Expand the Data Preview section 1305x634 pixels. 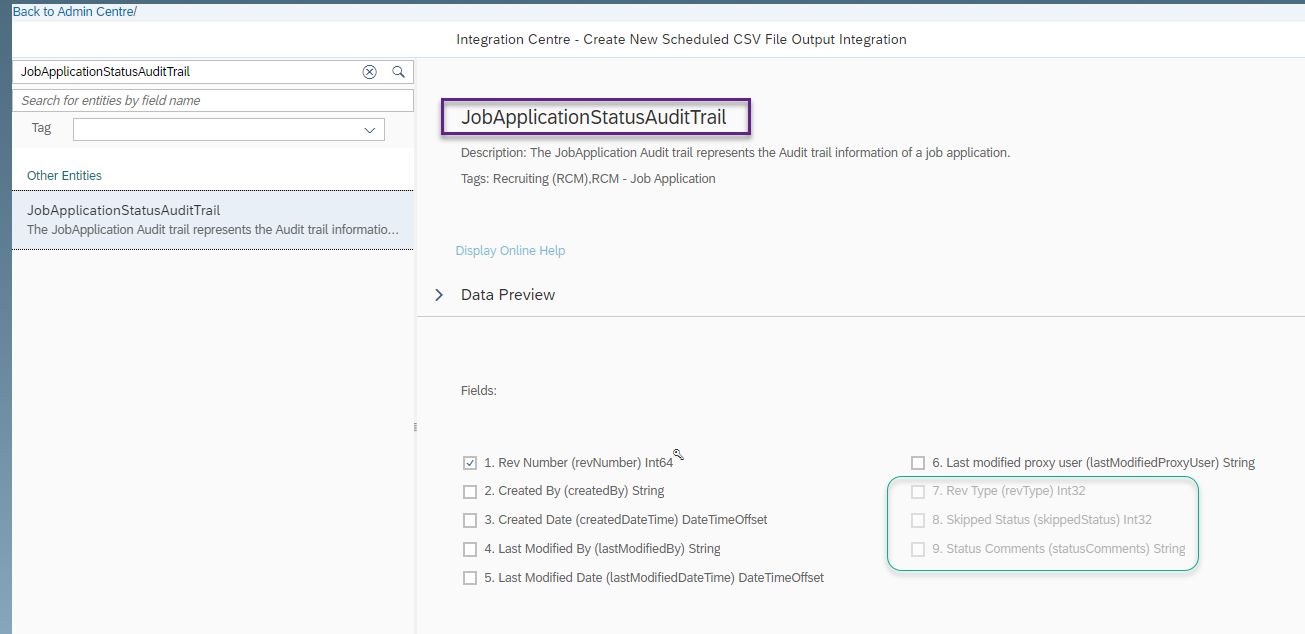[x=439, y=295]
